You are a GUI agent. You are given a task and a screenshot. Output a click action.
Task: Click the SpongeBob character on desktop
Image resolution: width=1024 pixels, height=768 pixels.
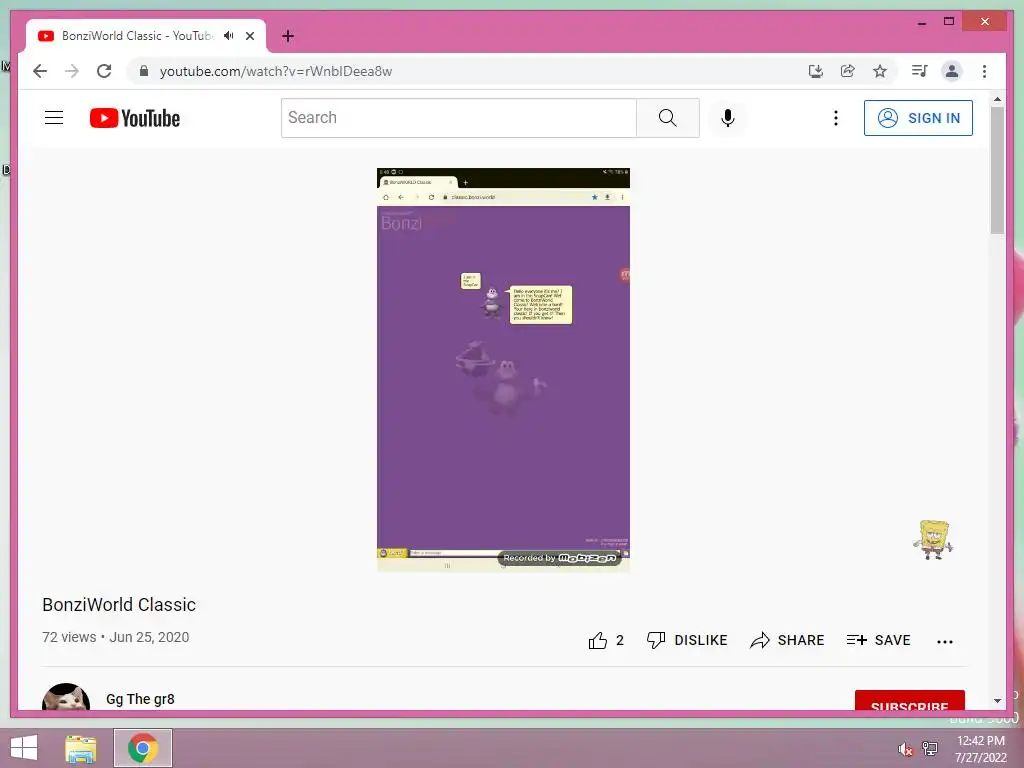tap(934, 539)
